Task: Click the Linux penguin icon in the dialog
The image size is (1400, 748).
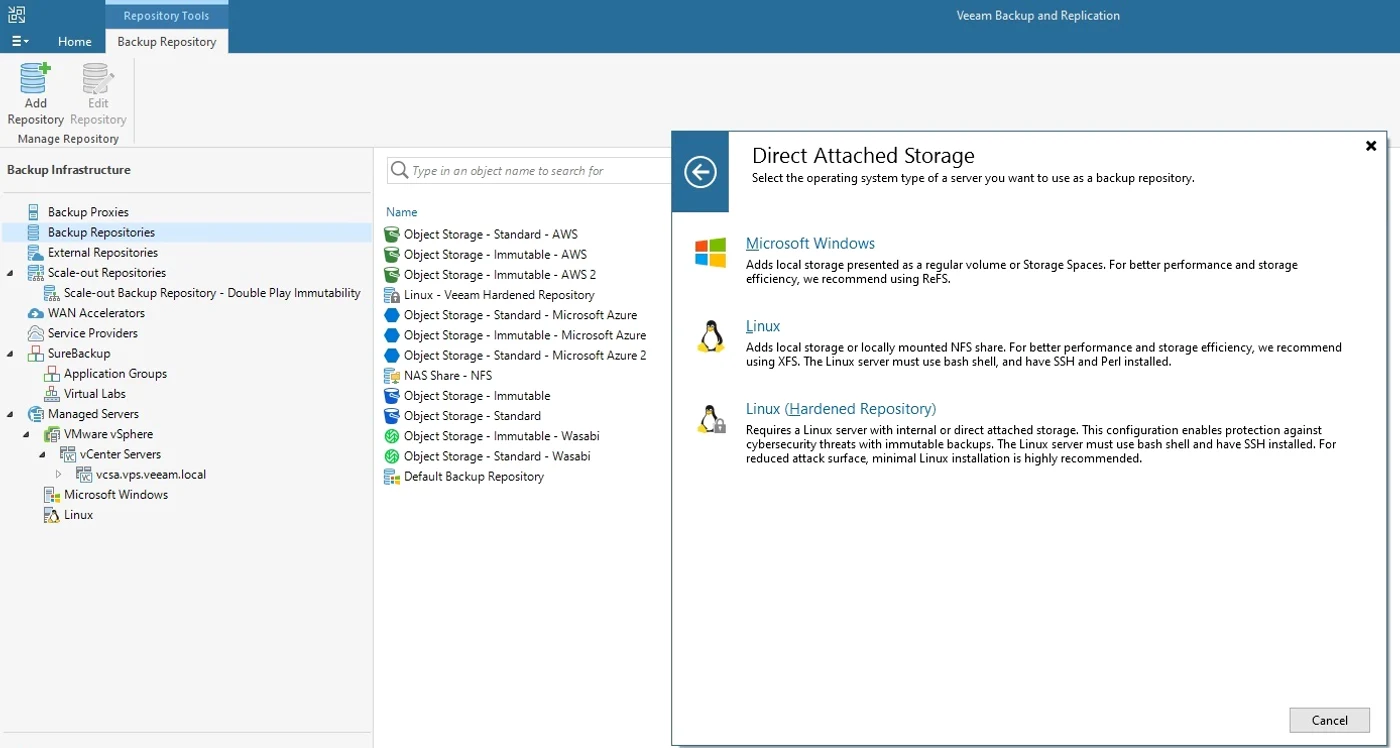Action: click(x=711, y=336)
